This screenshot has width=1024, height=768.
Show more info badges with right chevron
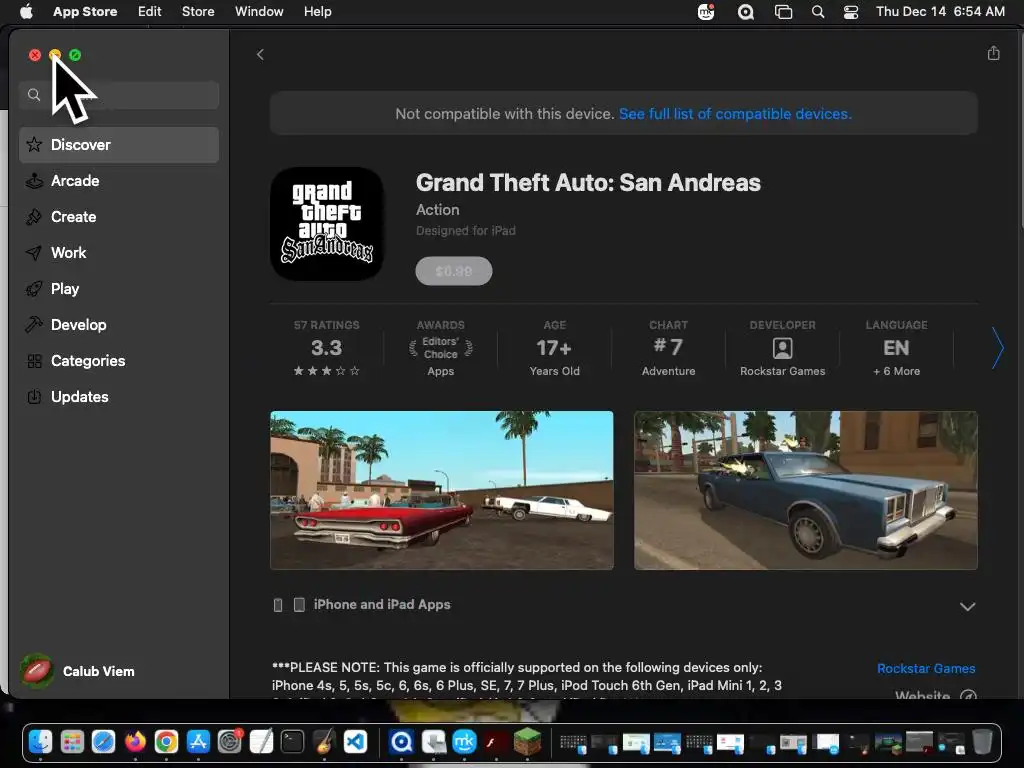997,348
